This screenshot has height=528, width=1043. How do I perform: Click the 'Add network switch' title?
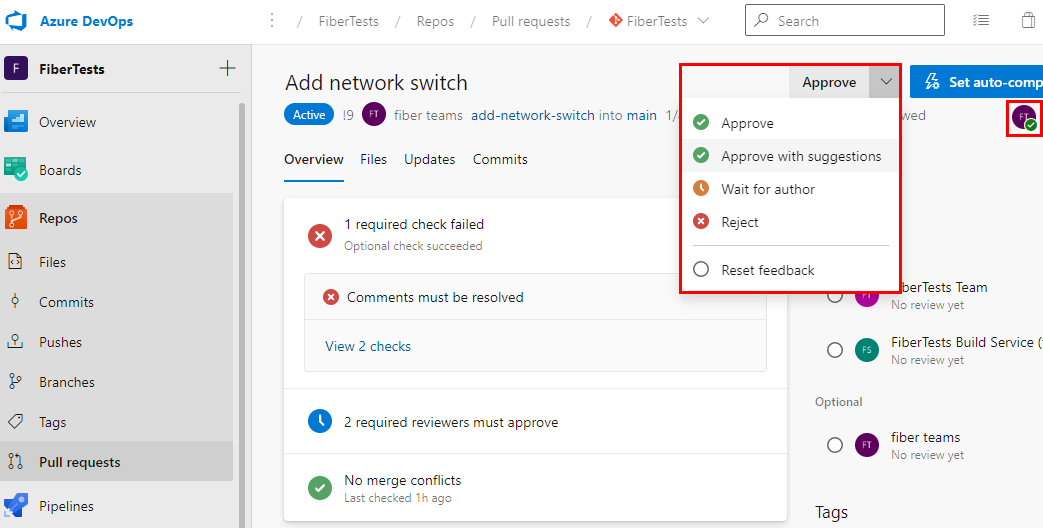click(x=376, y=82)
